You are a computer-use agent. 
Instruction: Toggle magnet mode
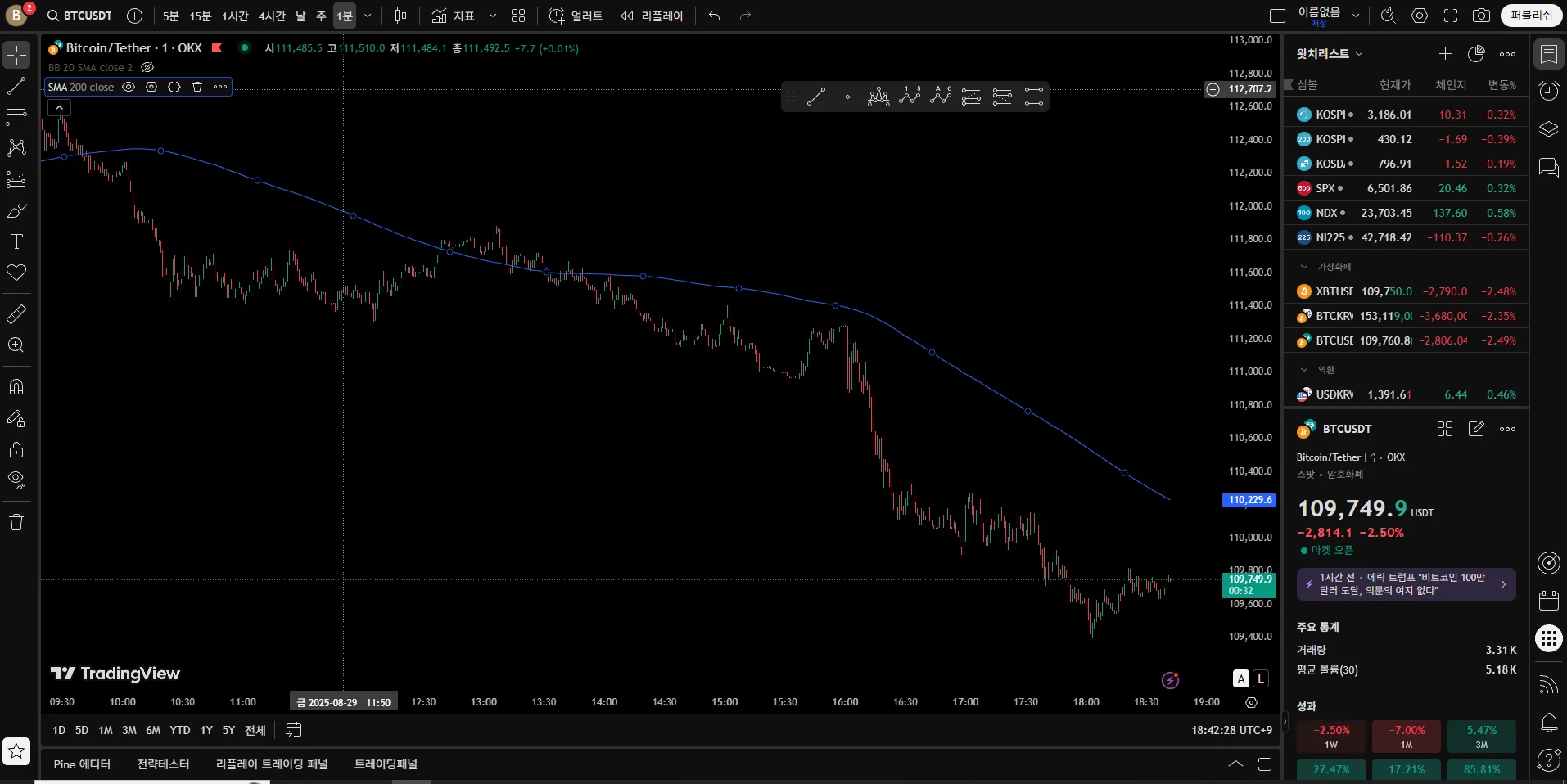(x=16, y=387)
